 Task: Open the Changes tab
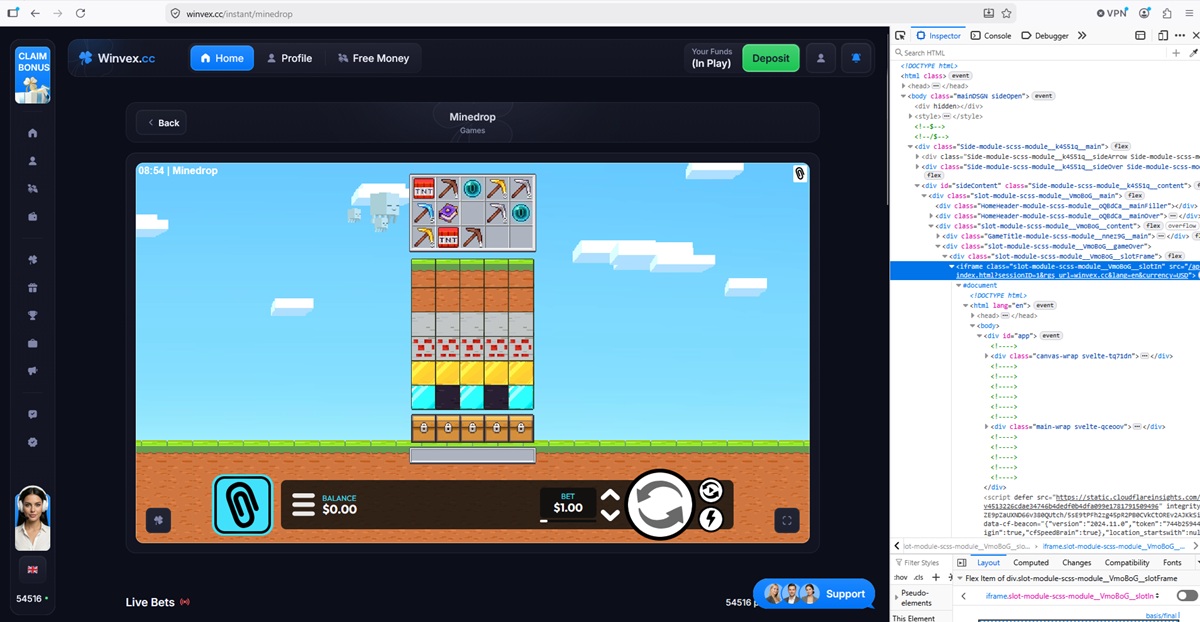pos(1076,562)
